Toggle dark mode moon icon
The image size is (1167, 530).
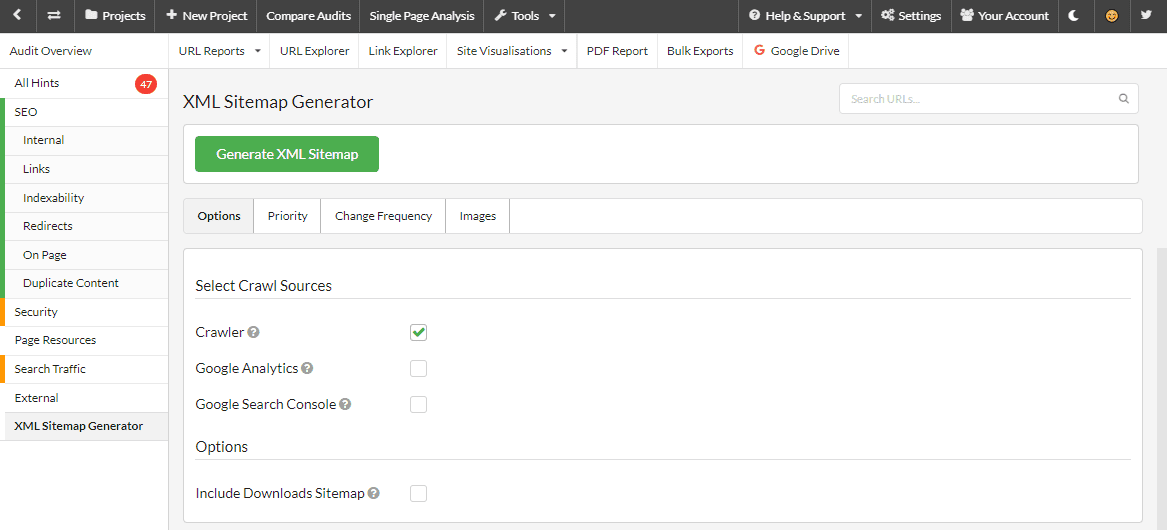click(x=1074, y=16)
